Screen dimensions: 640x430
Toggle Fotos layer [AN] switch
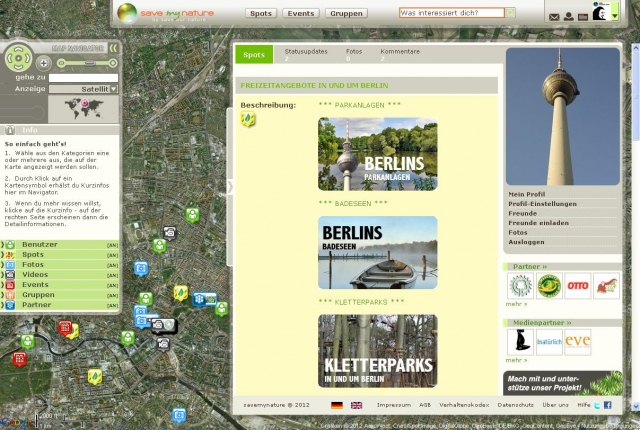pyautogui.click(x=112, y=265)
